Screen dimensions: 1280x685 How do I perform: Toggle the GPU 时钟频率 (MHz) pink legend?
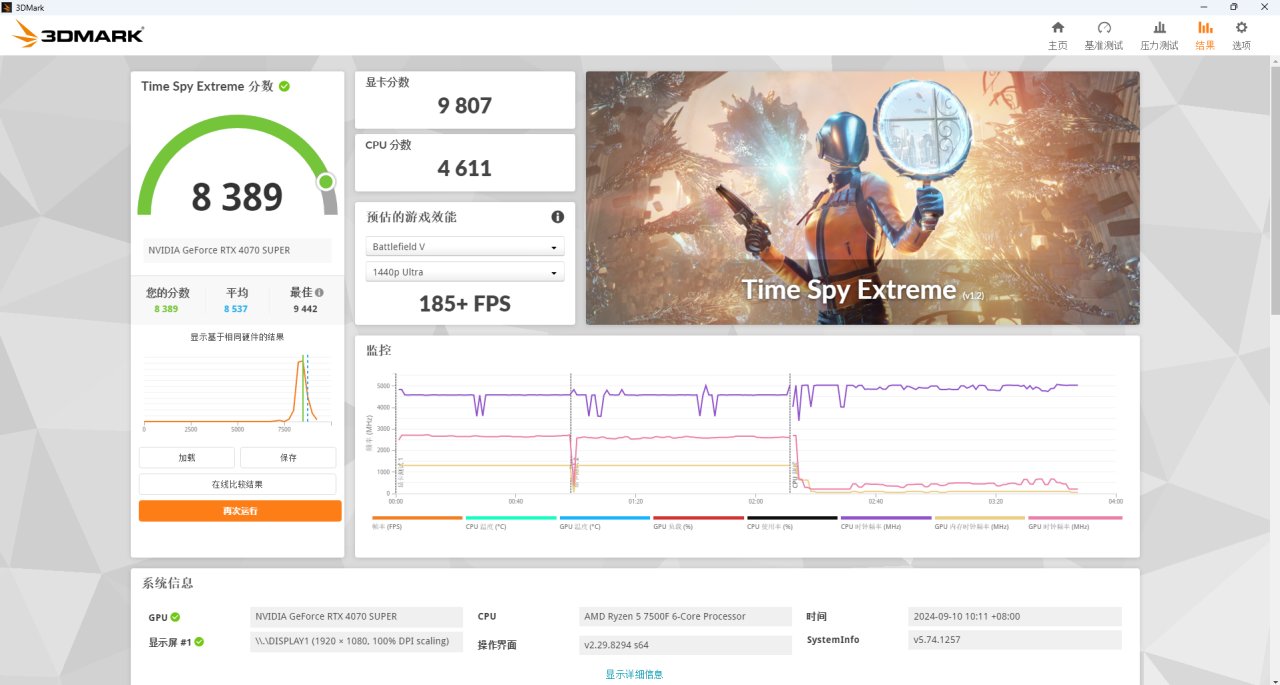[1074, 522]
